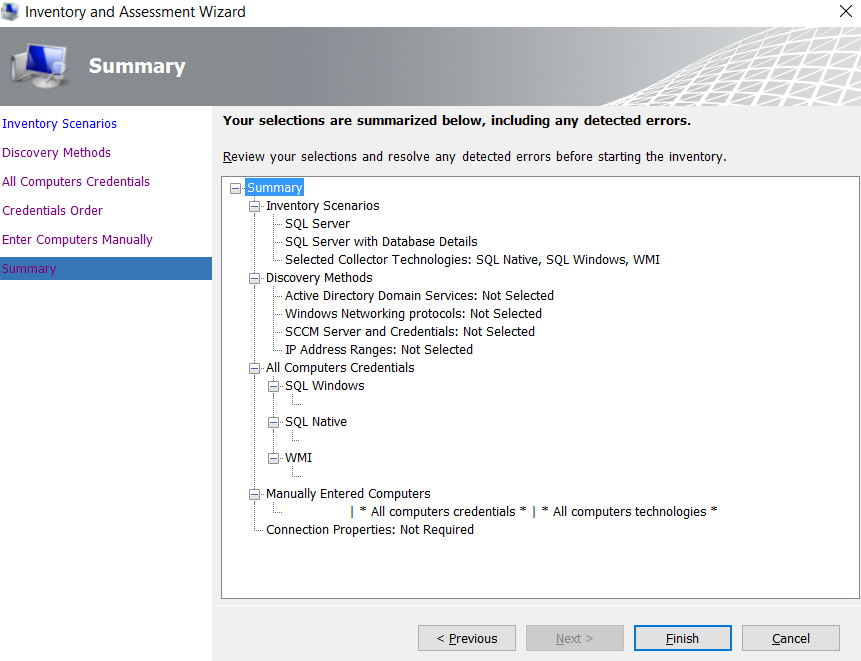Collapse the Inventory Scenarios tree node

[x=255, y=206]
